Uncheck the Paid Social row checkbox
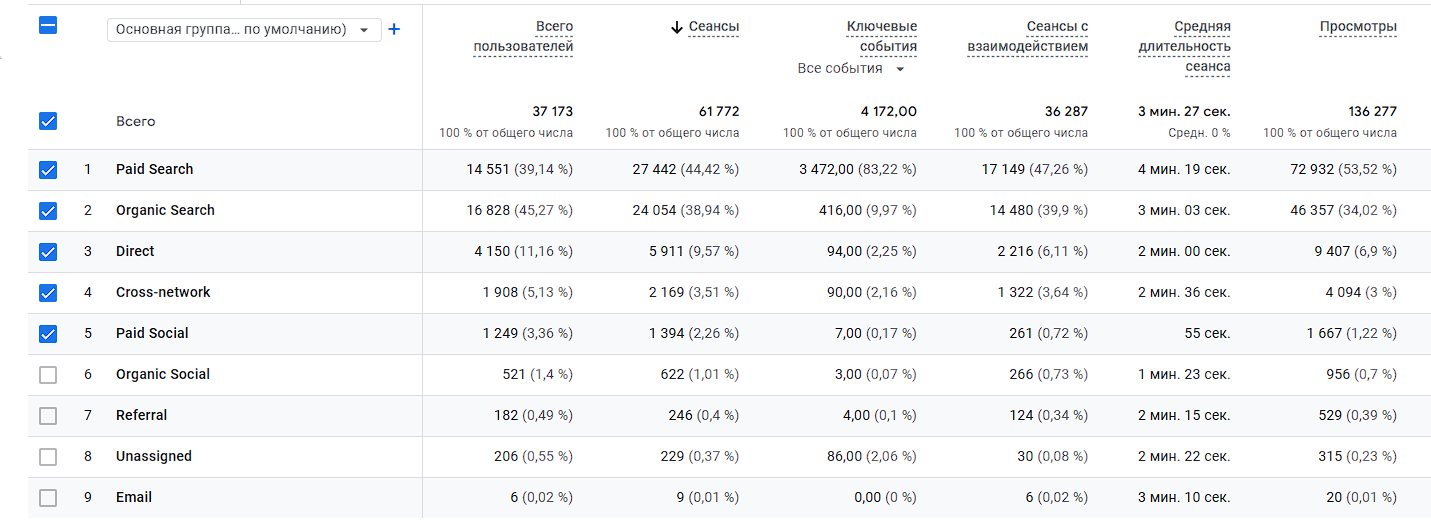Viewport: 1431px width, 524px height. click(x=48, y=334)
